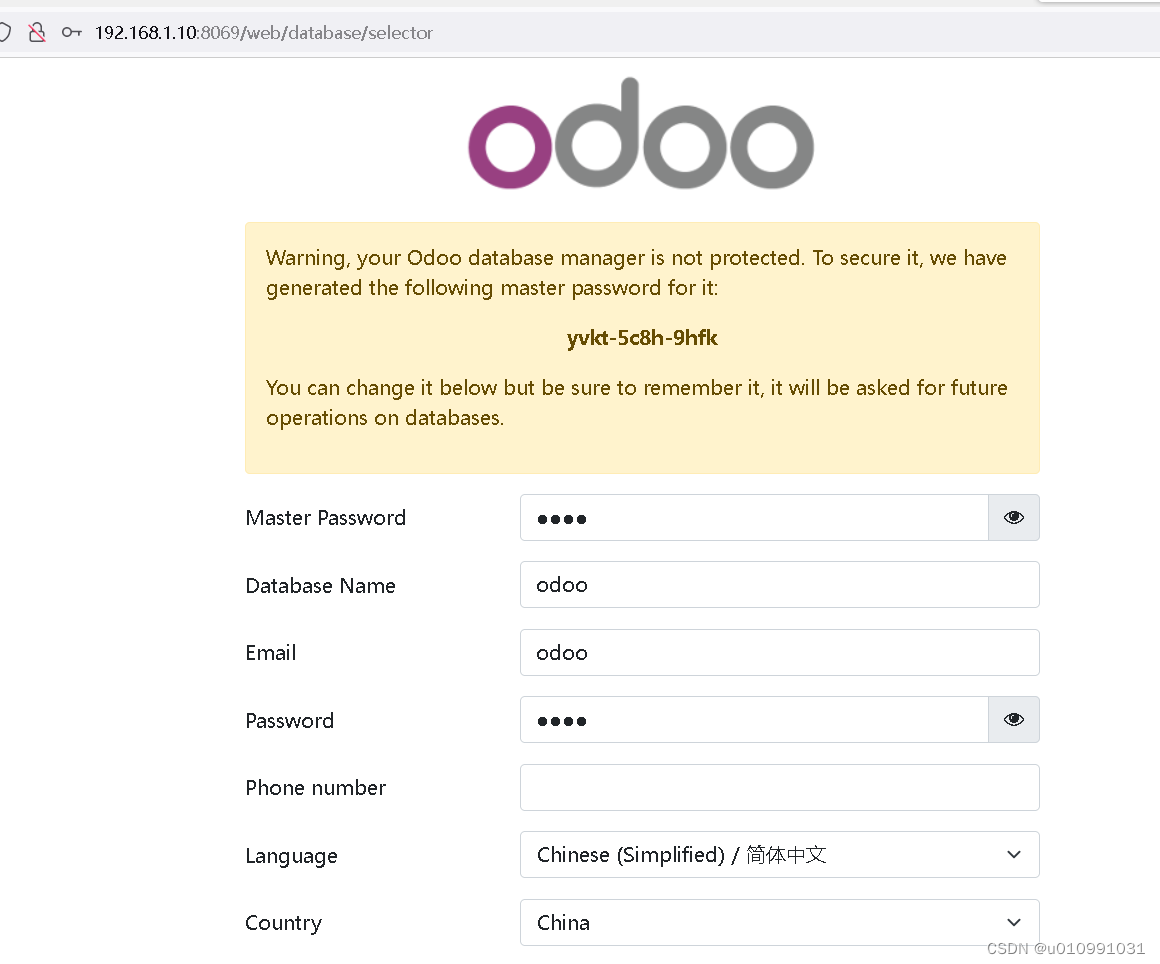Click the Country label text
Viewport: 1160px width, 964px height.
283,923
